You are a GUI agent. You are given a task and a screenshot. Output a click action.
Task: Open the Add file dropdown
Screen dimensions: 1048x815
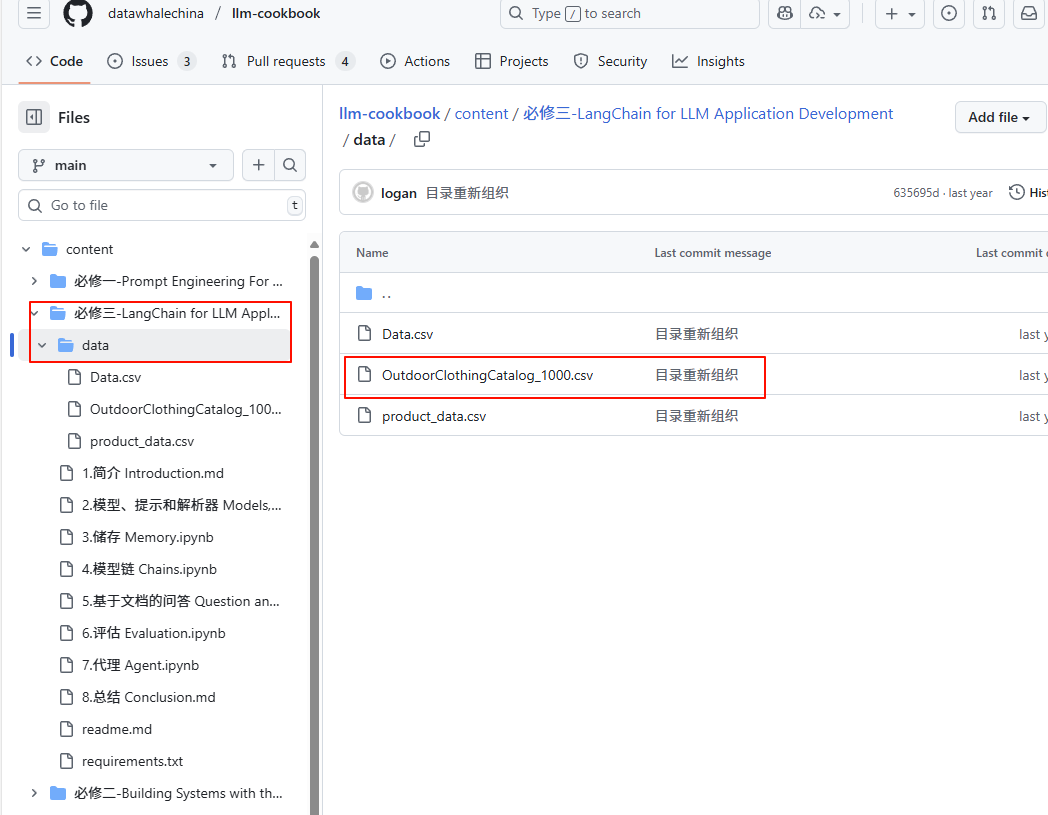pos(1000,117)
